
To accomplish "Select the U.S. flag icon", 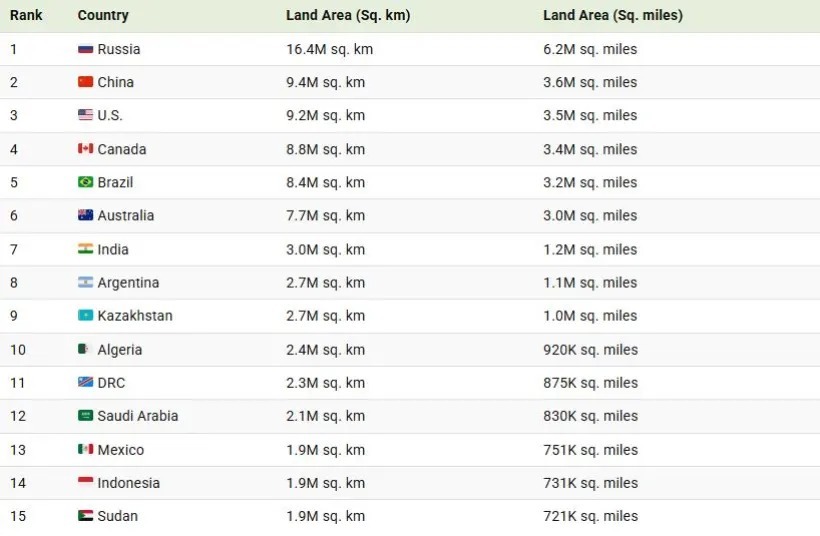I will click(x=85, y=115).
